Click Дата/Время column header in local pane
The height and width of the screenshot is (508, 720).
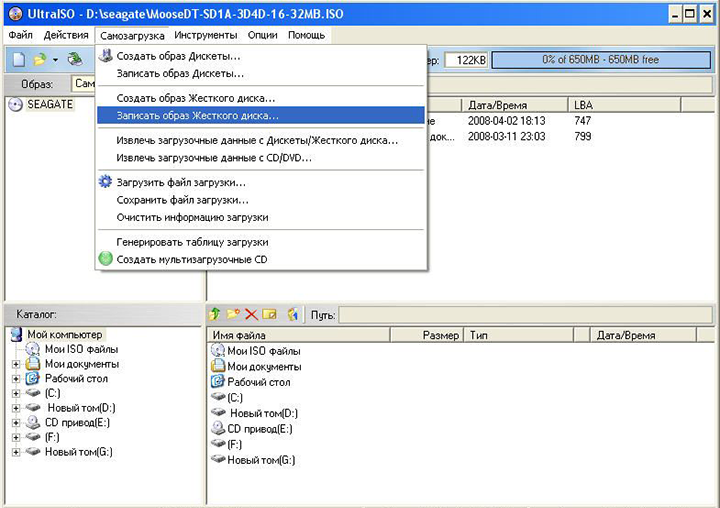pyautogui.click(x=643, y=335)
